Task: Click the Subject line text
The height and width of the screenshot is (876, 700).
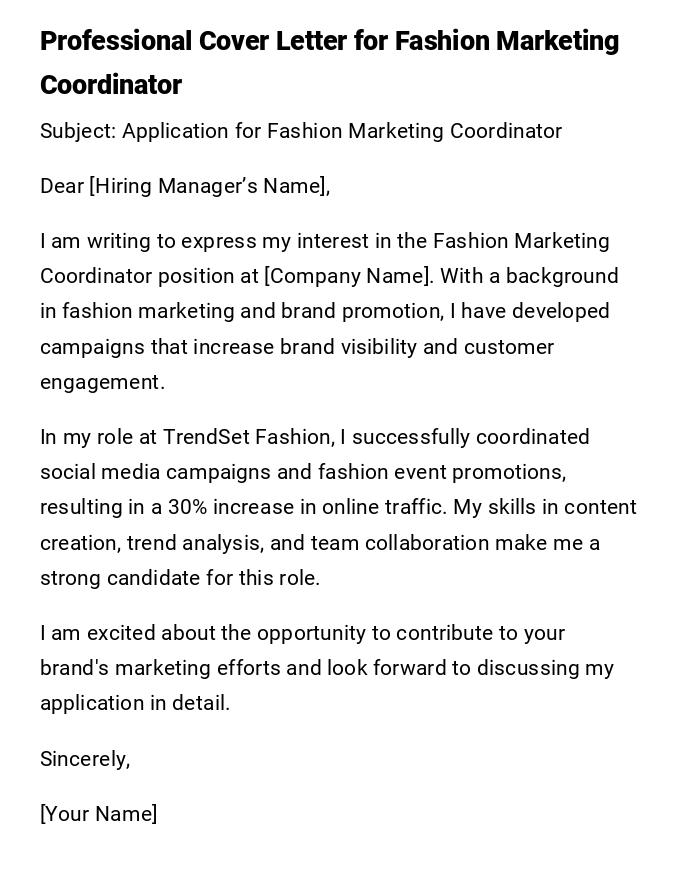Action: (x=301, y=131)
